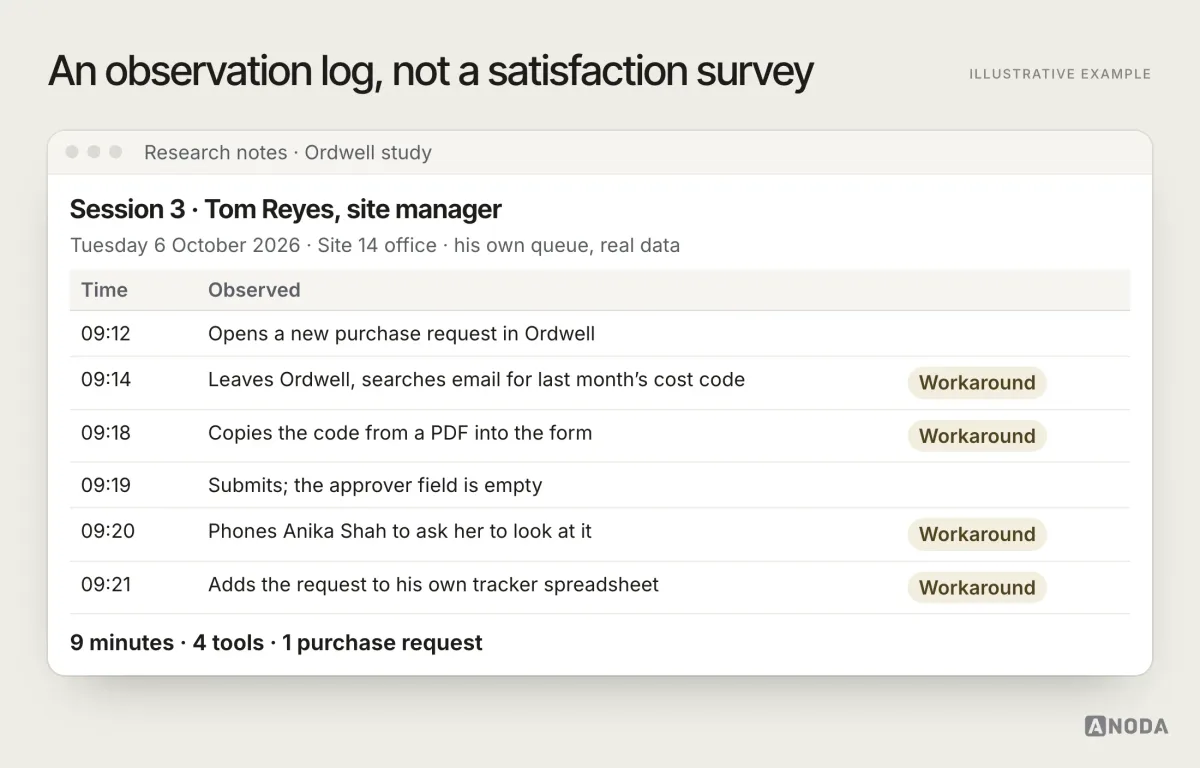The image size is (1200, 768).
Task: Click 'Phones Anika Shah to ask her' observation
Action: [x=400, y=531]
